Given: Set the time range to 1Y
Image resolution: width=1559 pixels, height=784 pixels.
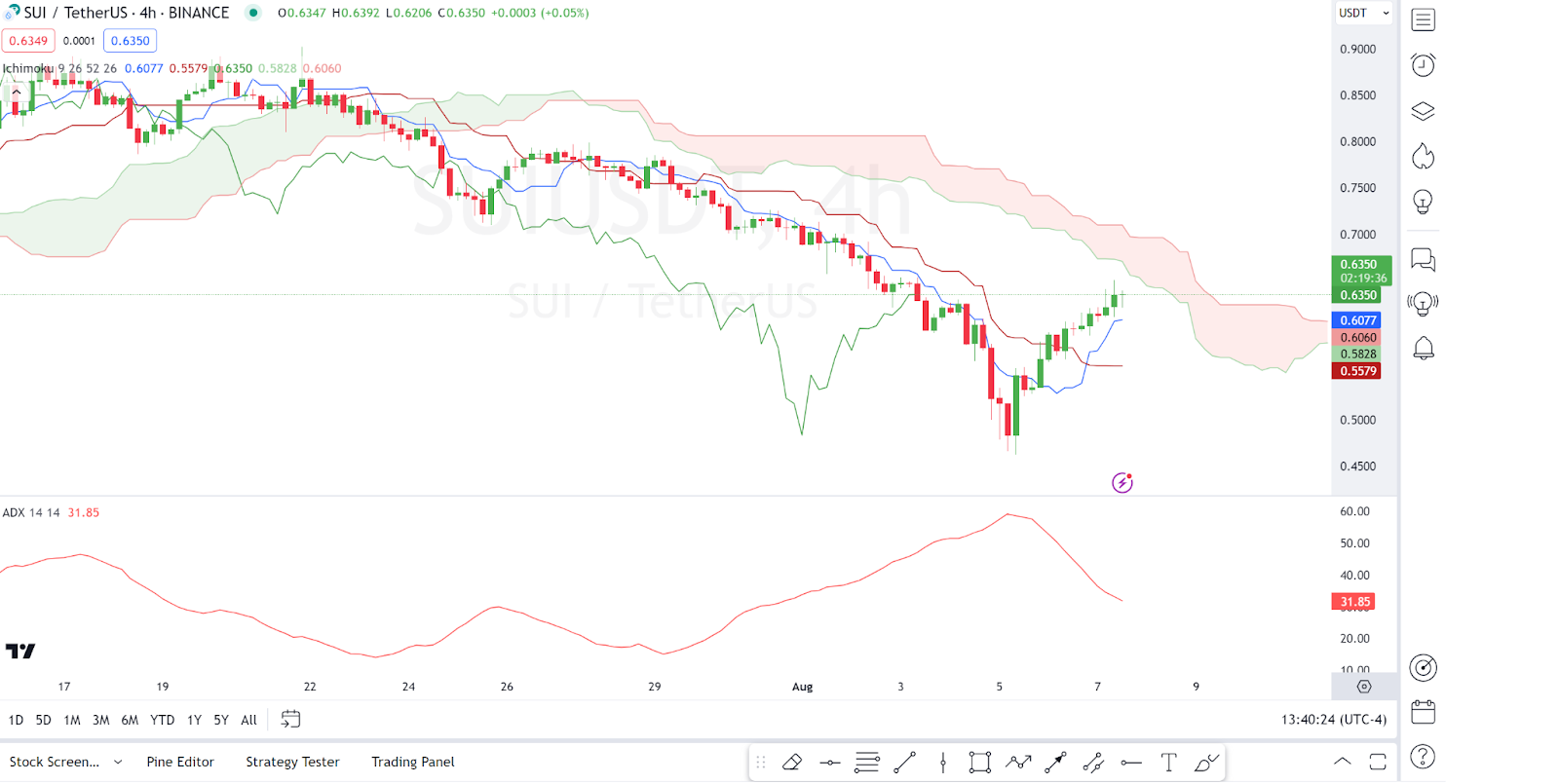Looking at the screenshot, I should coord(194,720).
